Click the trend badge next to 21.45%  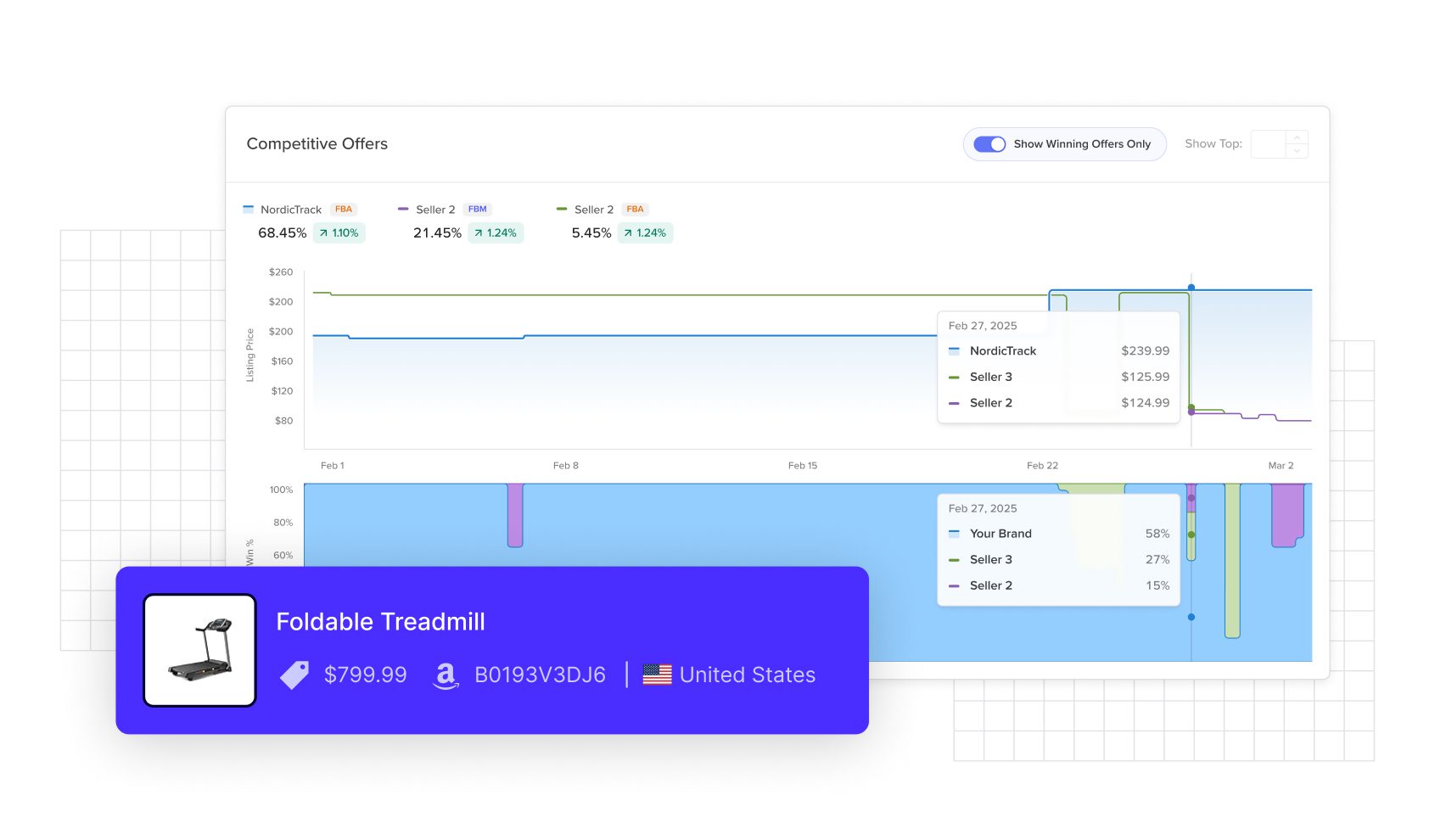496,232
